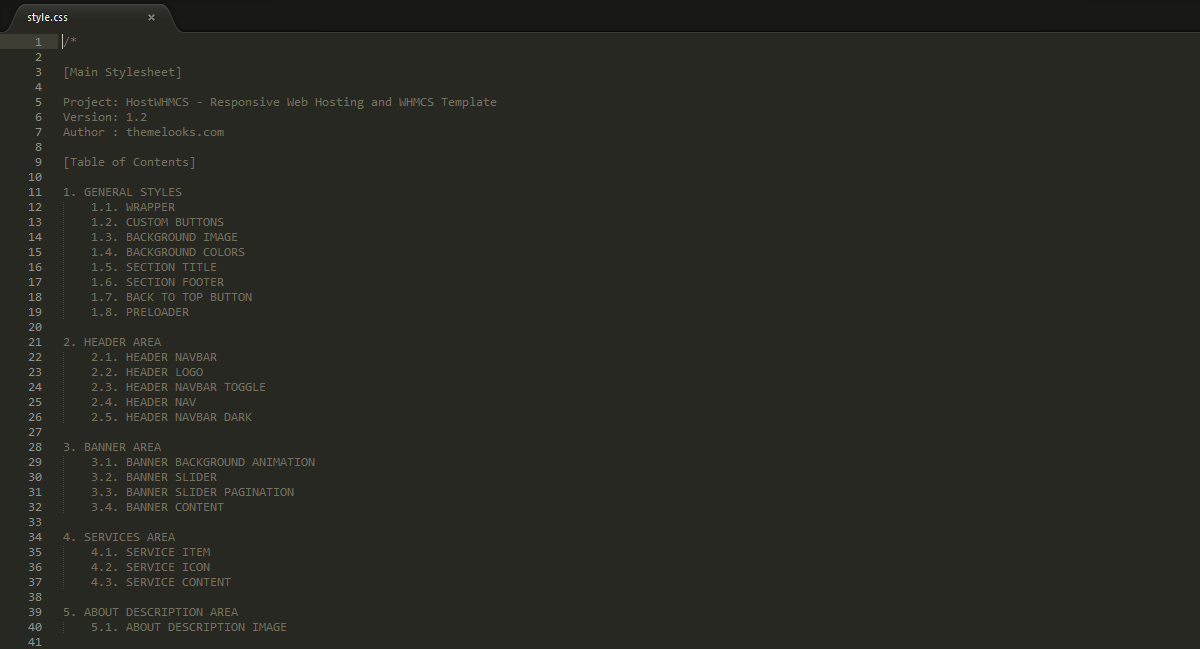This screenshot has height=649, width=1200.
Task: Place cursor on 4.2. SERVICE ICON line
Action: coord(150,567)
